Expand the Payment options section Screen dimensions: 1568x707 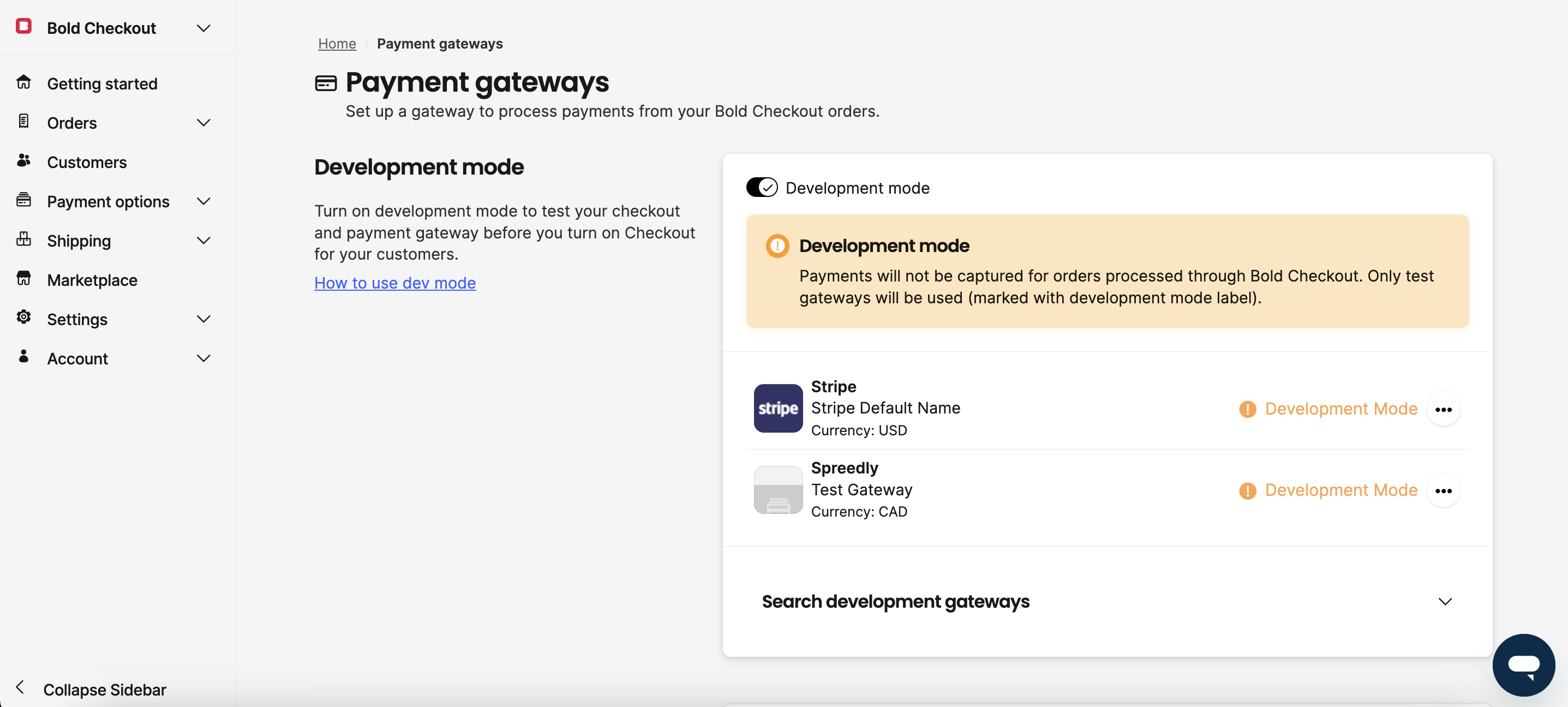click(204, 201)
